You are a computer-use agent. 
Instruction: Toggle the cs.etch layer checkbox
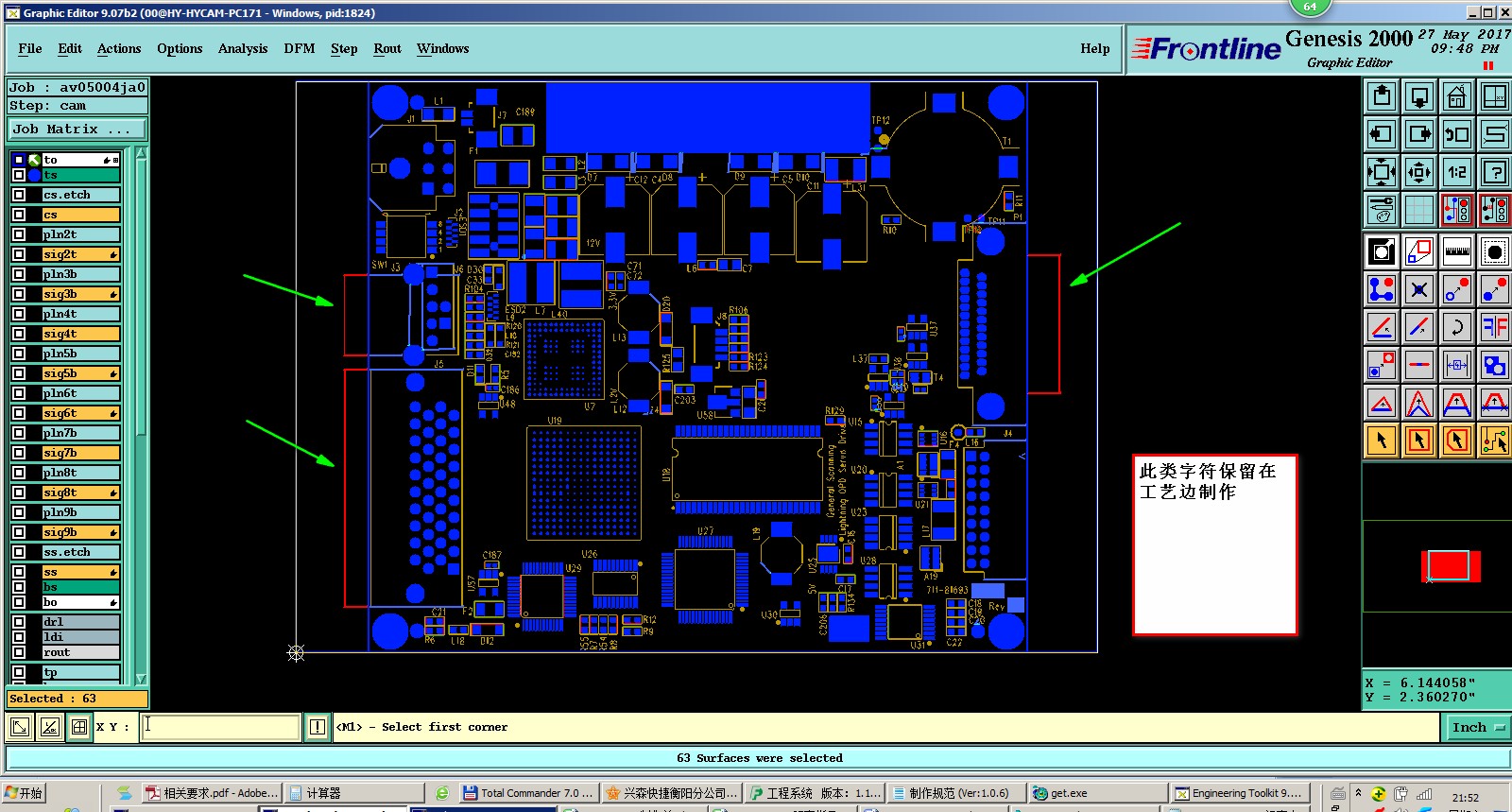19,195
